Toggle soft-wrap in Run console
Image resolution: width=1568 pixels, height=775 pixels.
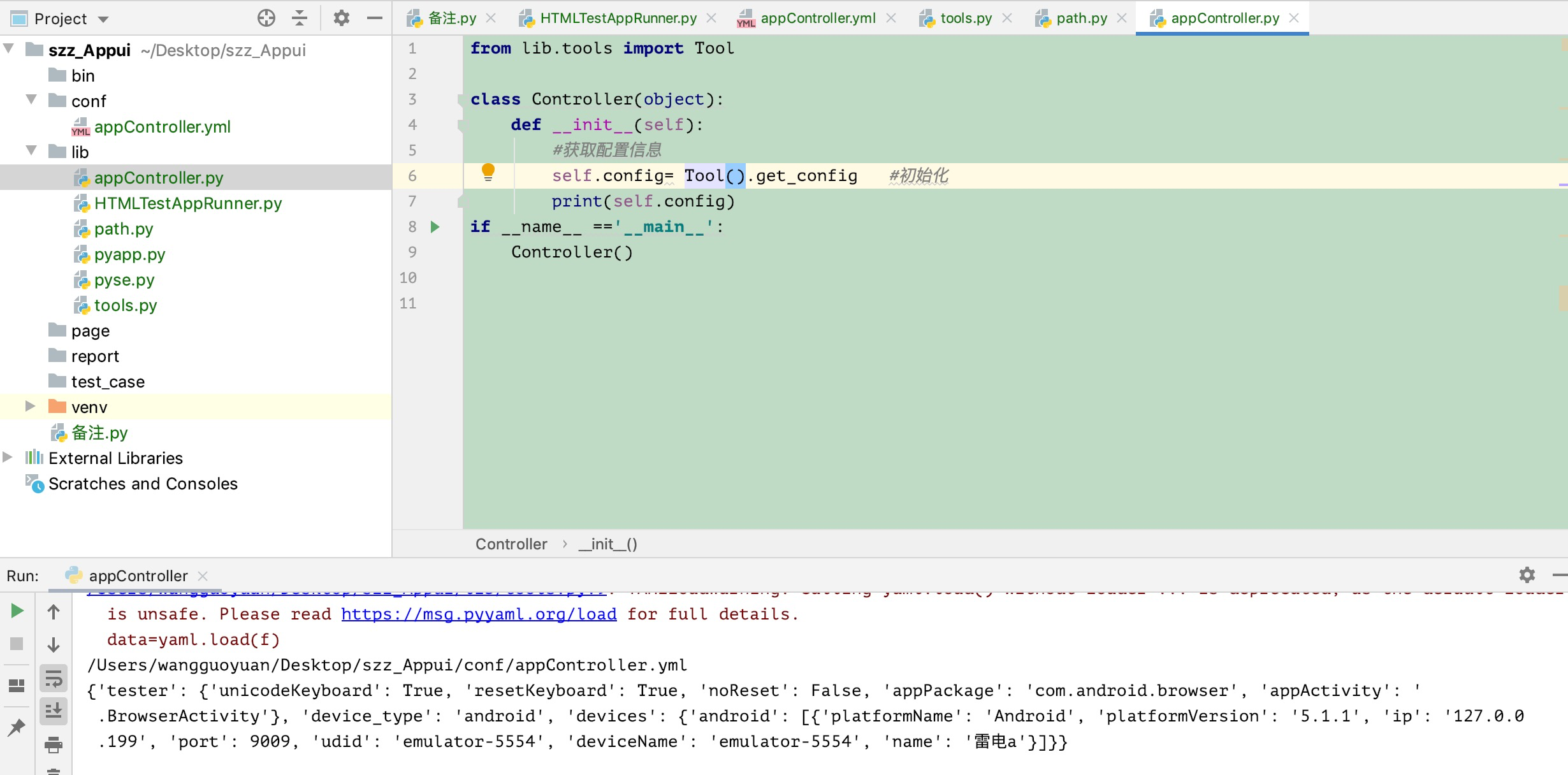click(x=54, y=678)
